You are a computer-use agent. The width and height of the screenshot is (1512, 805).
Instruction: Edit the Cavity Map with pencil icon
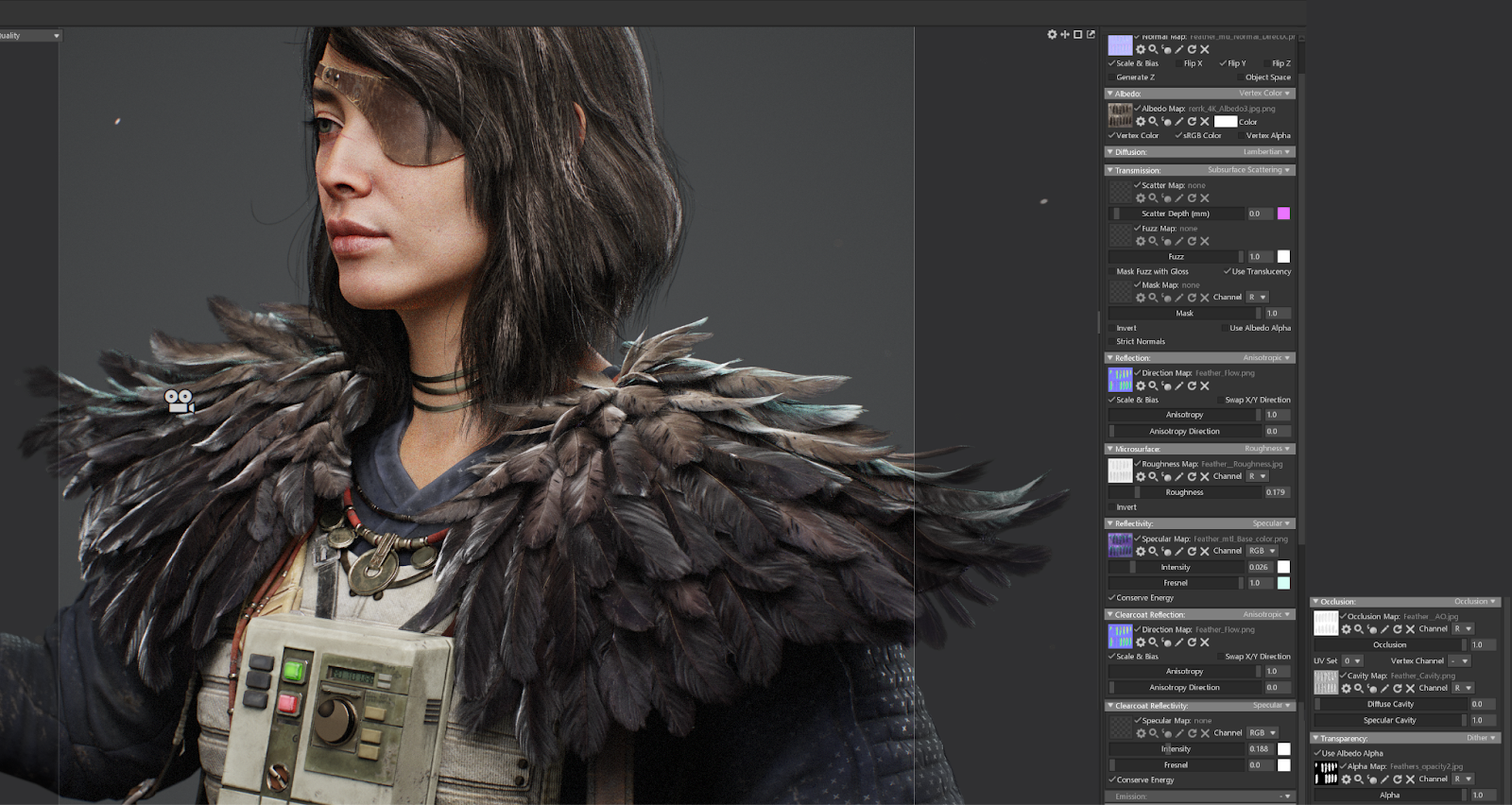(x=1384, y=689)
